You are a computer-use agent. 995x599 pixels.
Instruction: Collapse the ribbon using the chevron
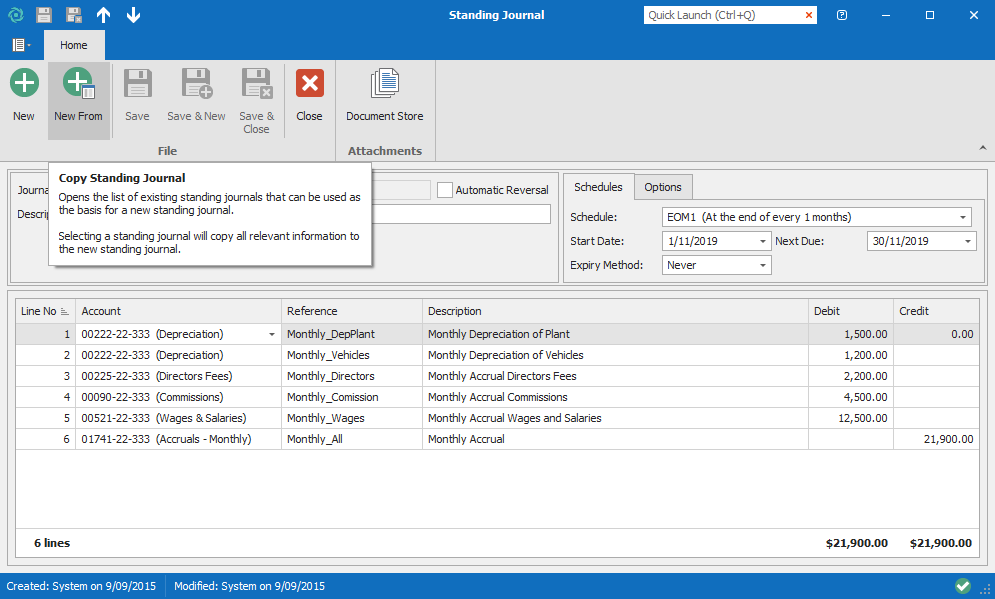point(982,148)
